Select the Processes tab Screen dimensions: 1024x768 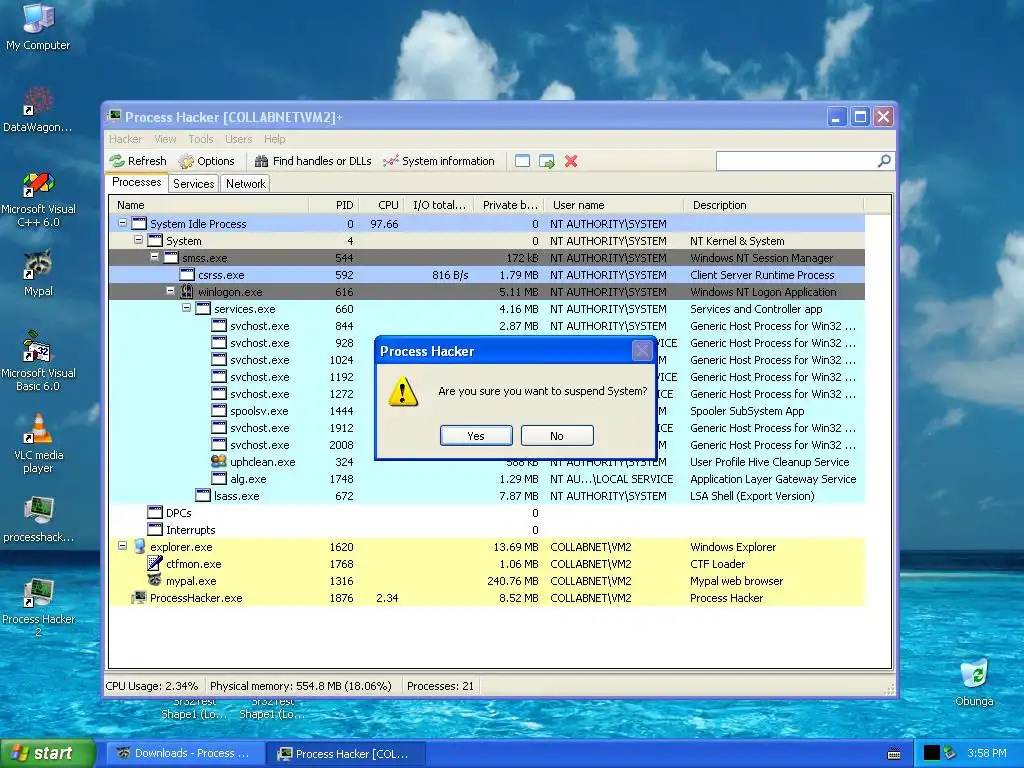pos(136,182)
